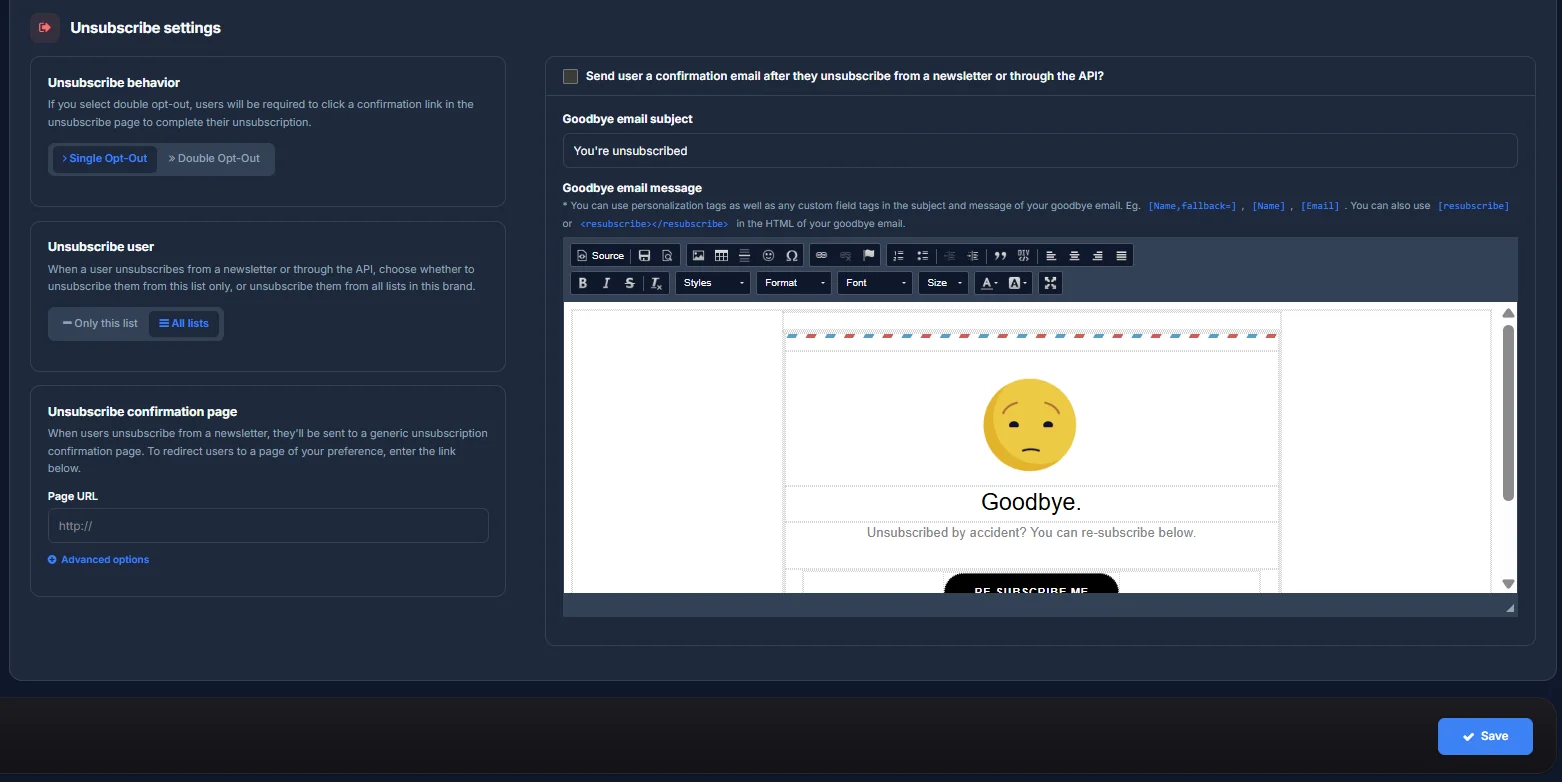The height and width of the screenshot is (782, 1562).
Task: Maximize the editor with the fullscreen icon
Action: pos(1050,283)
